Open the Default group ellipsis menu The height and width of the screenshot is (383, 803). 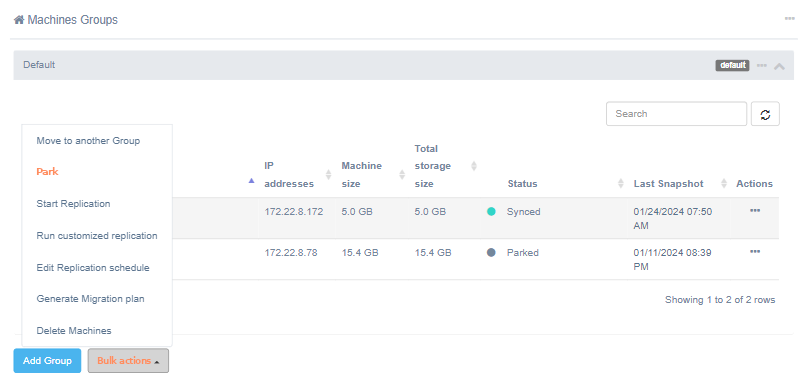(x=762, y=66)
